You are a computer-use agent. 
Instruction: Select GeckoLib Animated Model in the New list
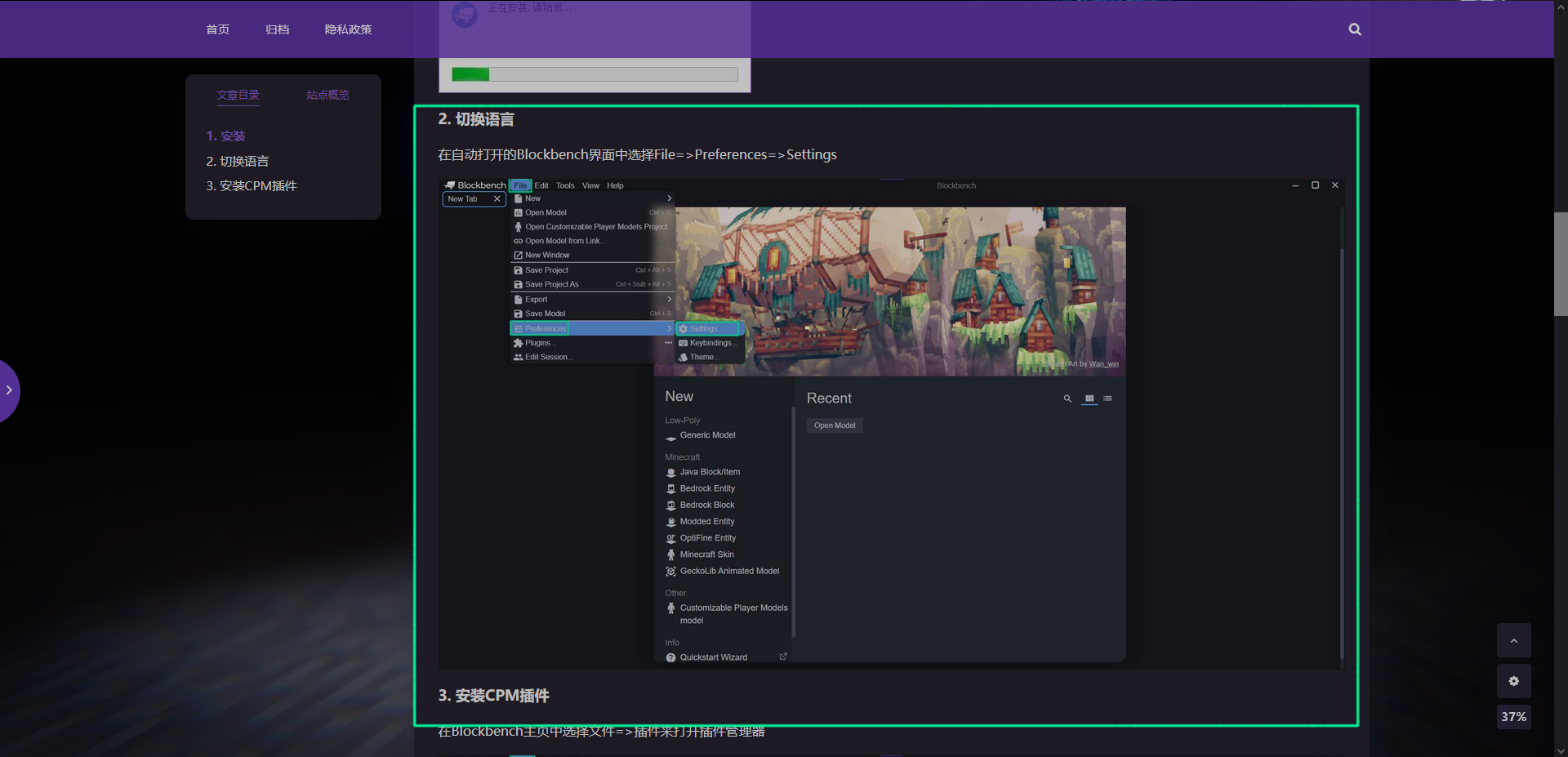pyautogui.click(x=723, y=571)
